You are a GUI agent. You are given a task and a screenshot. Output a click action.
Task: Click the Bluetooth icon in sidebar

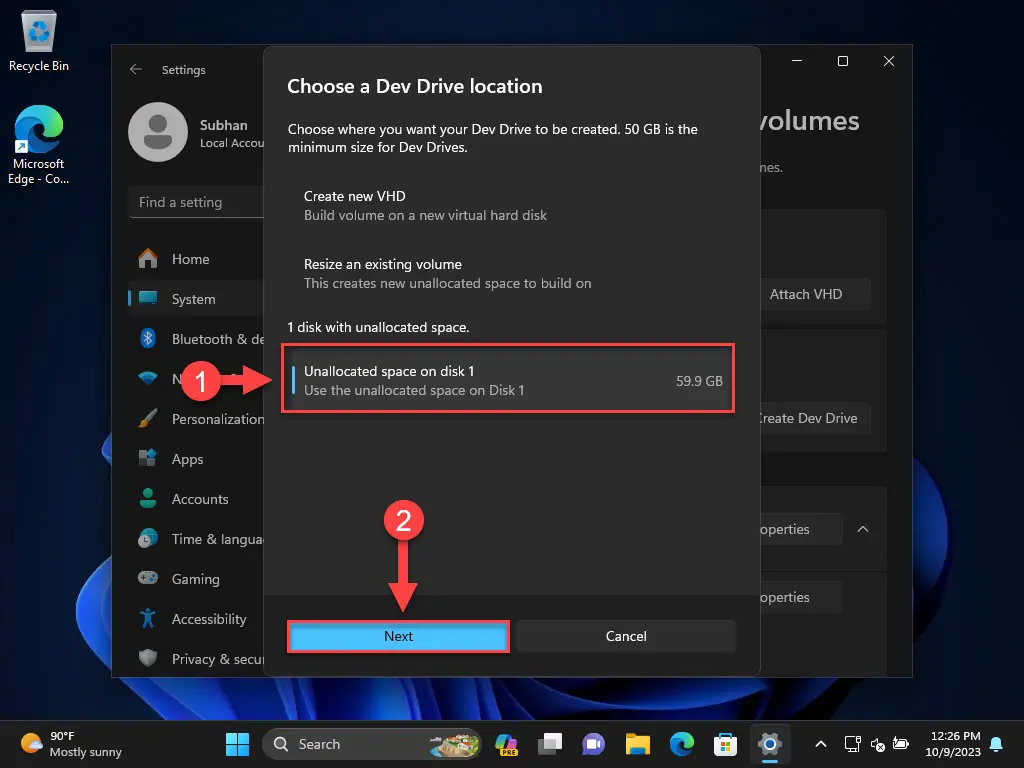click(148, 338)
